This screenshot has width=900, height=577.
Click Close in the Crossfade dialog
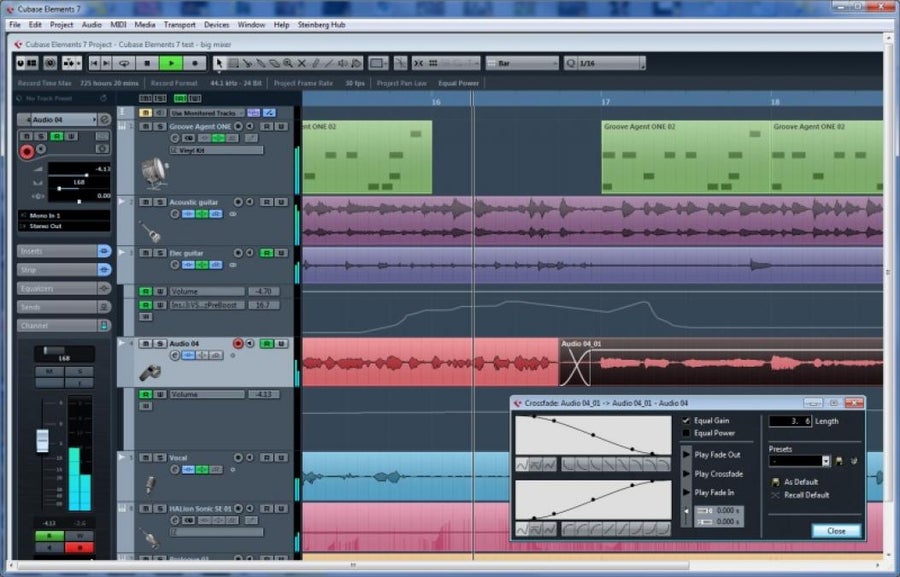836,531
